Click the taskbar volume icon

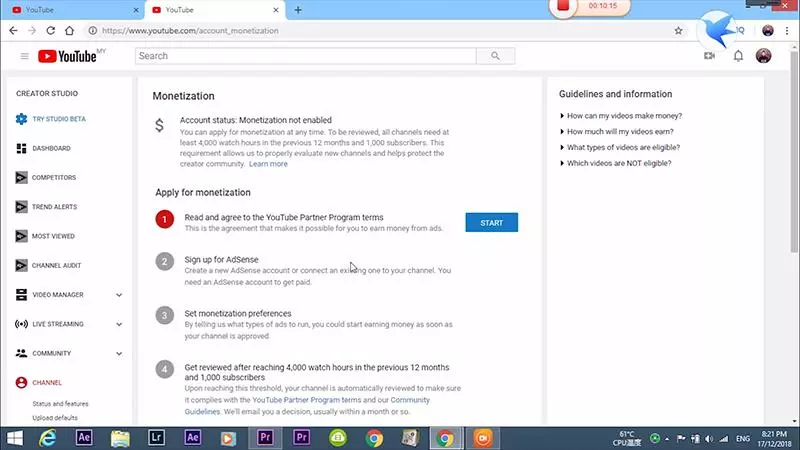click(x=709, y=439)
